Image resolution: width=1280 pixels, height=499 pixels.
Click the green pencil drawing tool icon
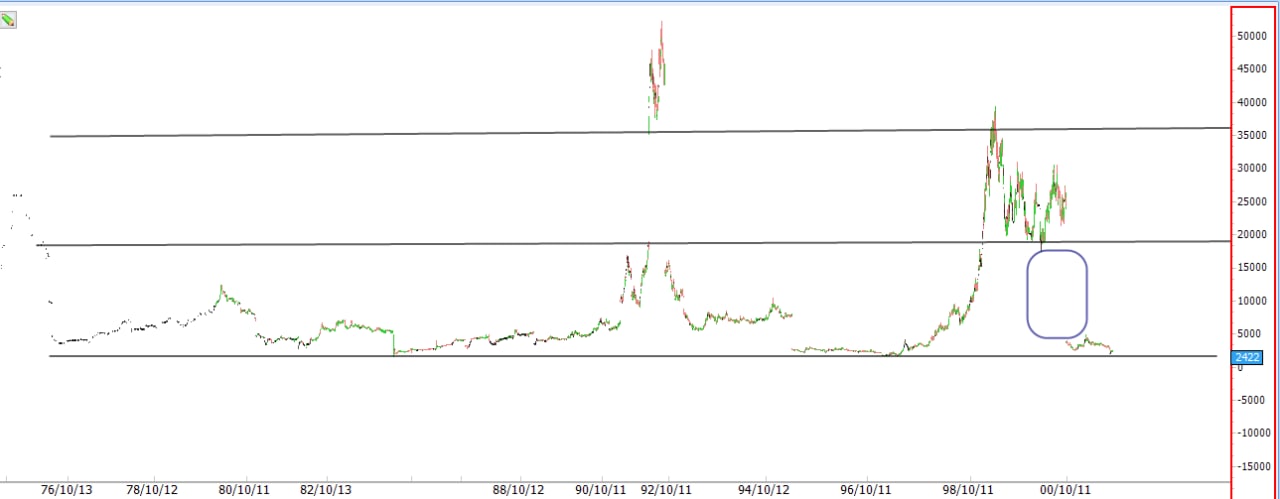click(x=7, y=19)
